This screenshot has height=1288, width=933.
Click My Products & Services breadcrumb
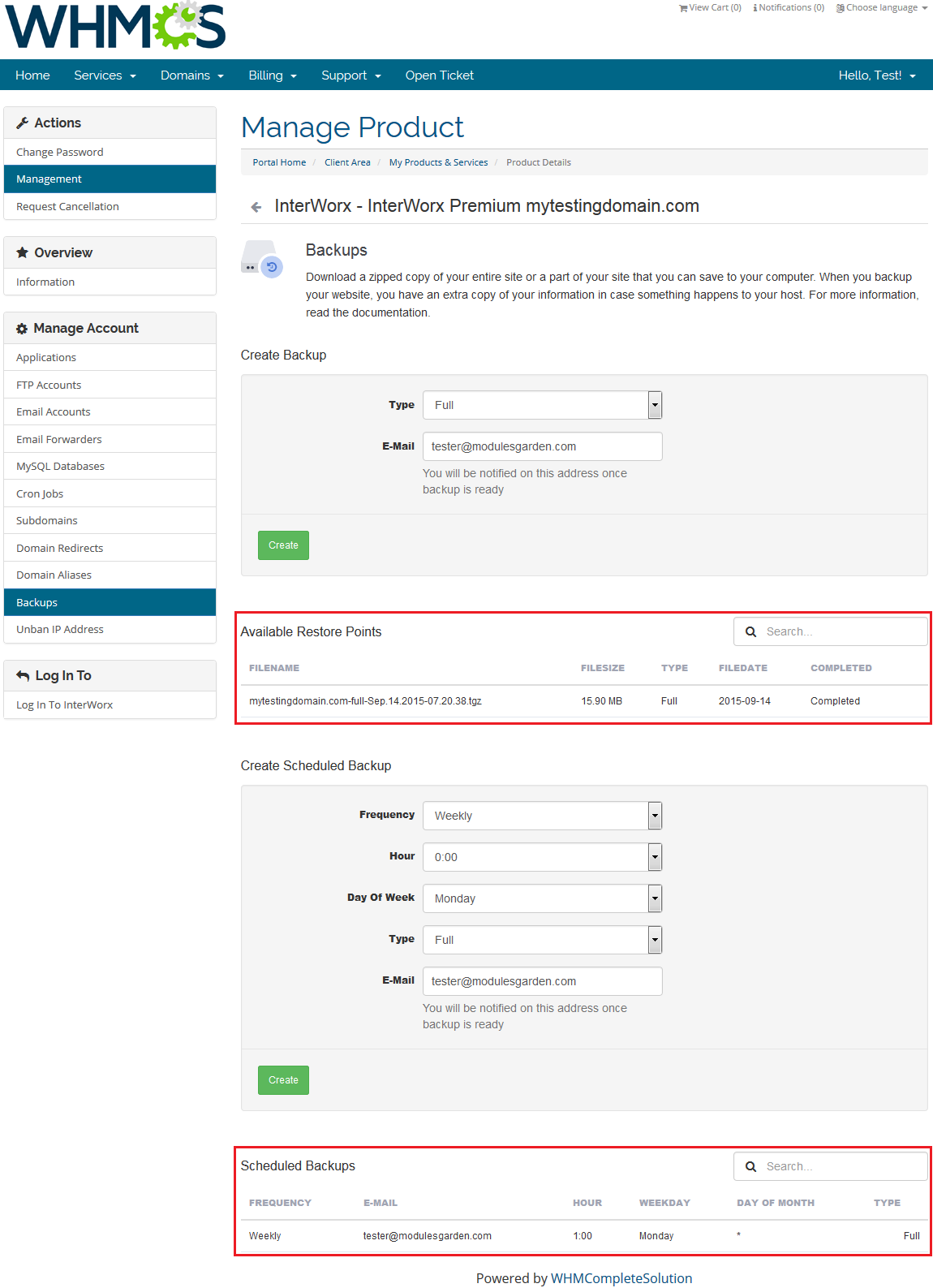[438, 162]
